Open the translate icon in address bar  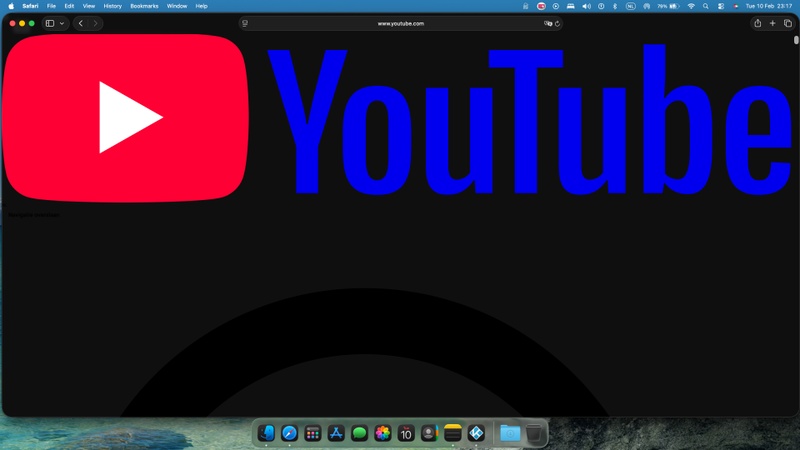pos(548,23)
